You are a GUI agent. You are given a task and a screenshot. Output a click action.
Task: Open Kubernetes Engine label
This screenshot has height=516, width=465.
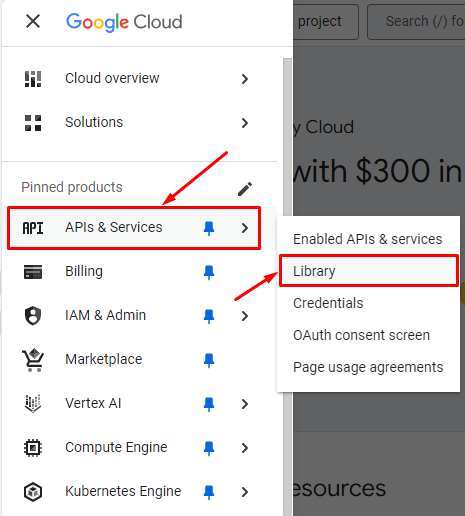click(x=123, y=492)
